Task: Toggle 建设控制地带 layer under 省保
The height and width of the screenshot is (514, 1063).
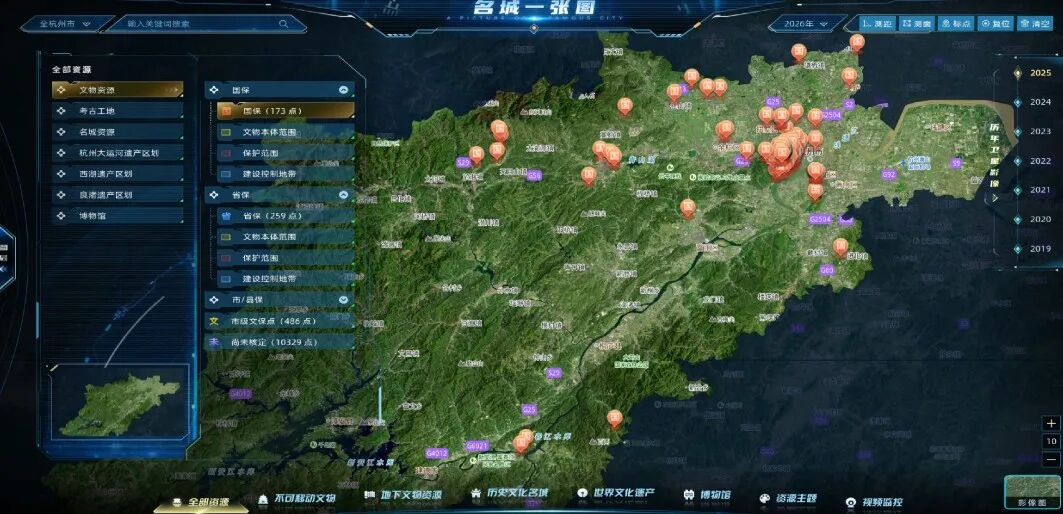Action: coord(285,279)
